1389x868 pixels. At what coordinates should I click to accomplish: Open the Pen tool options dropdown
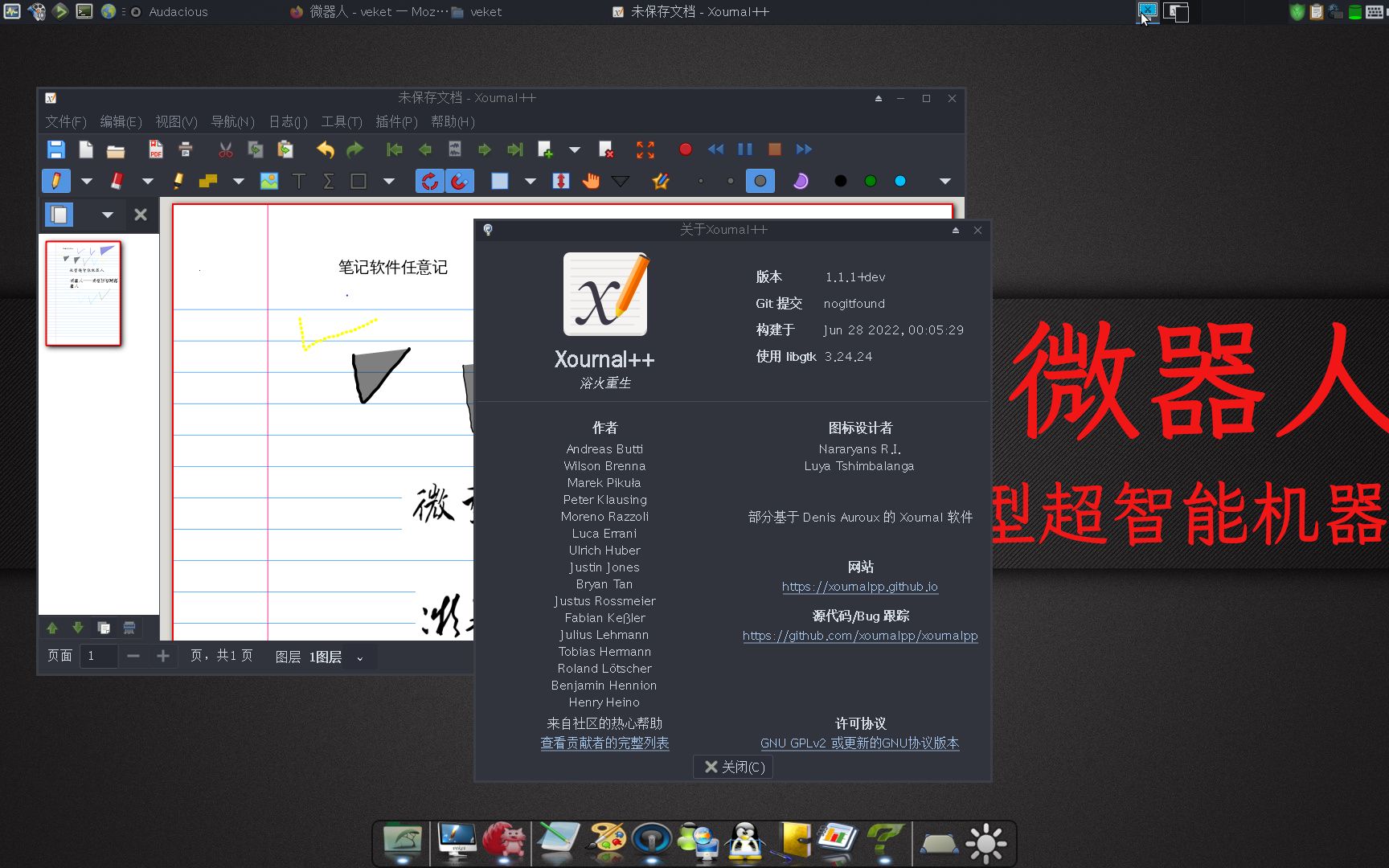pyautogui.click(x=87, y=182)
